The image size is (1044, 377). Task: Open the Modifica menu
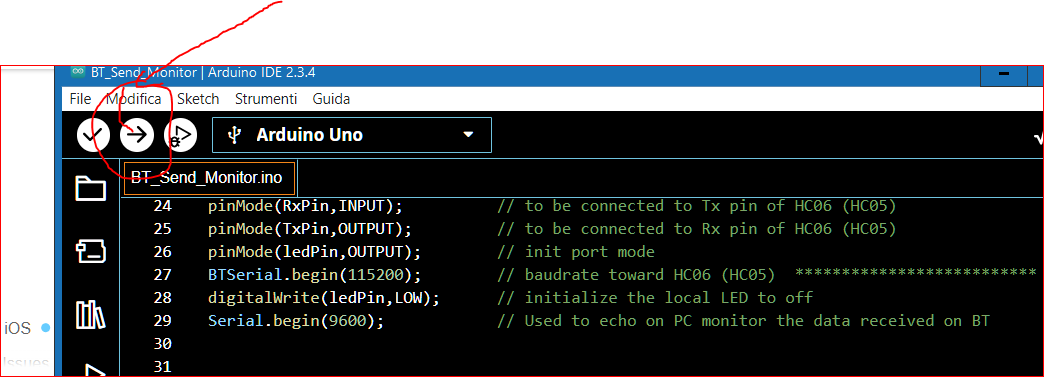pyautogui.click(x=134, y=99)
